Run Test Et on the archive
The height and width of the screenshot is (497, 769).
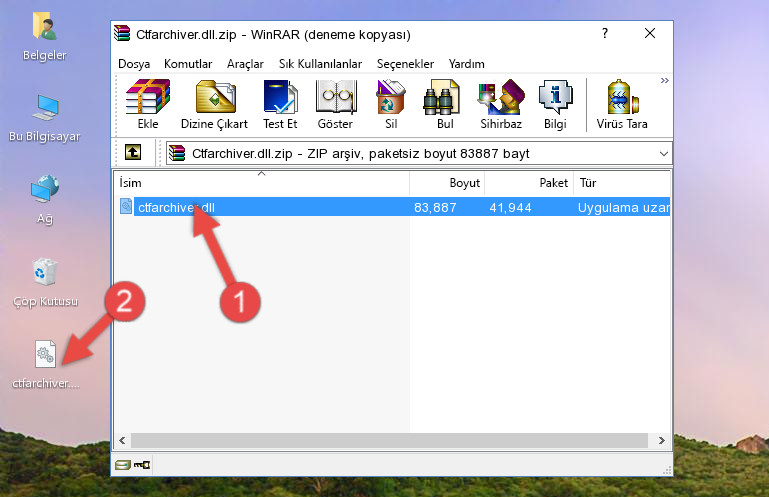[x=280, y=105]
